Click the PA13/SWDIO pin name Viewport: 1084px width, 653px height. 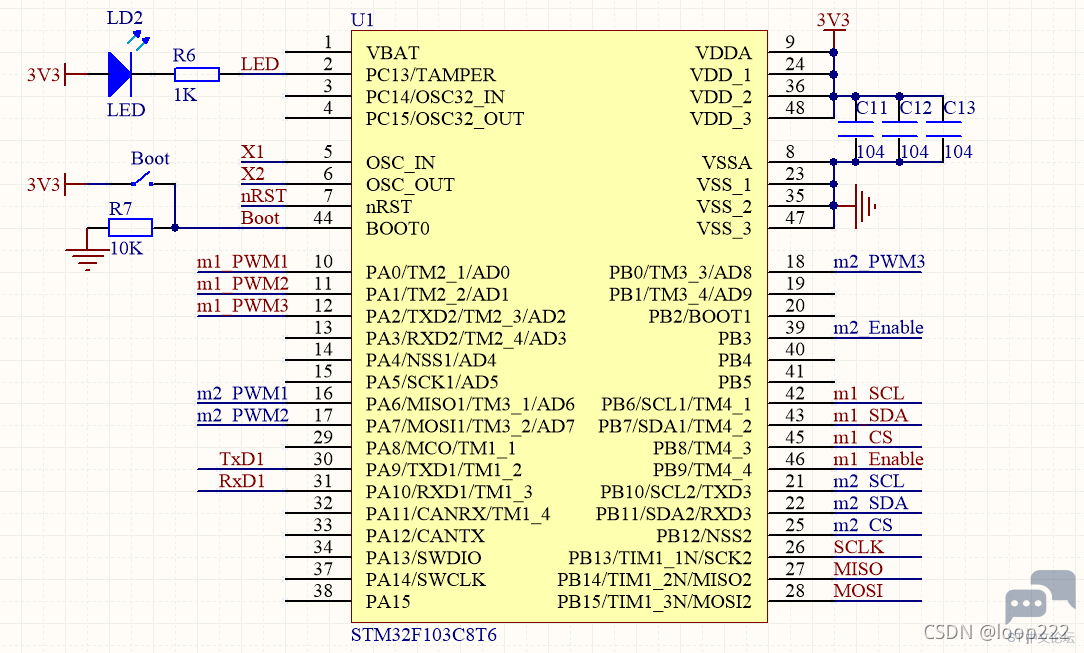tap(423, 558)
